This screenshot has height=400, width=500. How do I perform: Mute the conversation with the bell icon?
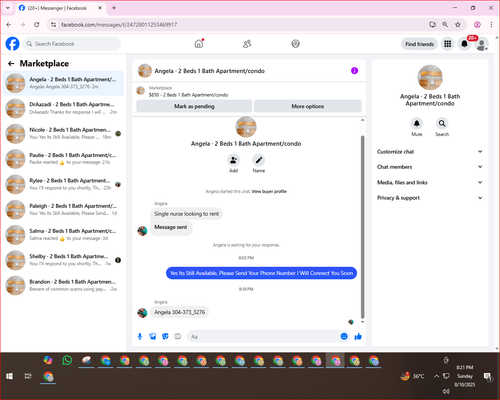(417, 123)
